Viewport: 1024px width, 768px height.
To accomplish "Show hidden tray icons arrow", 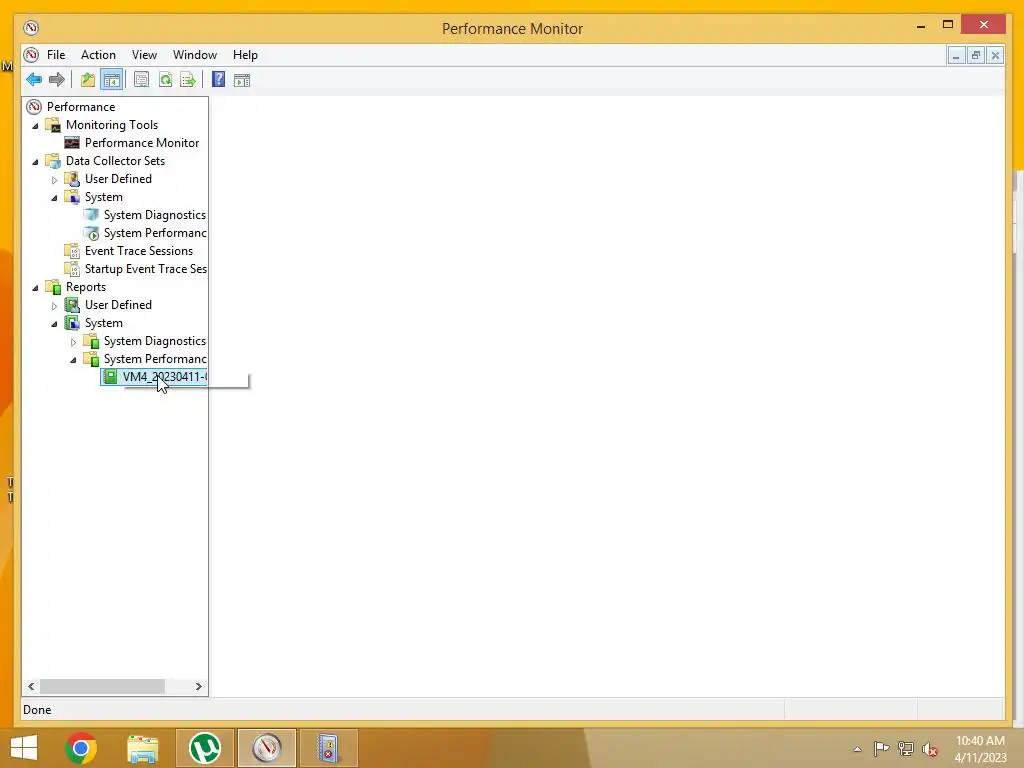I will click(x=857, y=749).
